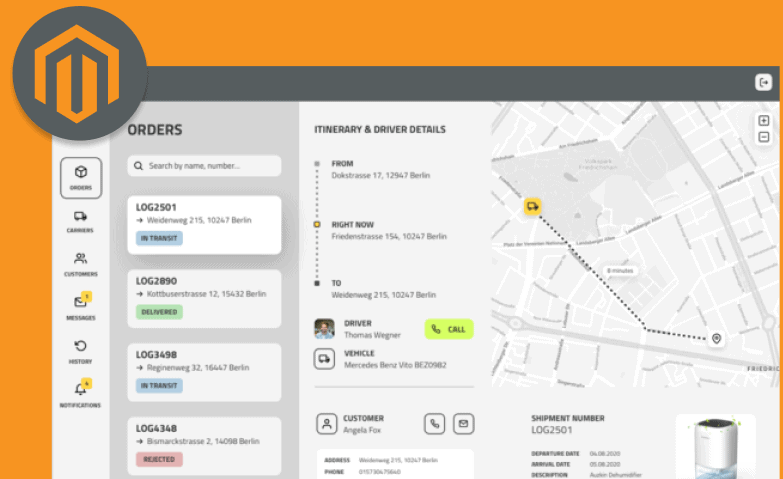Viewport: 783px width, 479px height.
Task: Click IN TRANSIT badge on LOG3498
Action: pyautogui.click(x=159, y=386)
